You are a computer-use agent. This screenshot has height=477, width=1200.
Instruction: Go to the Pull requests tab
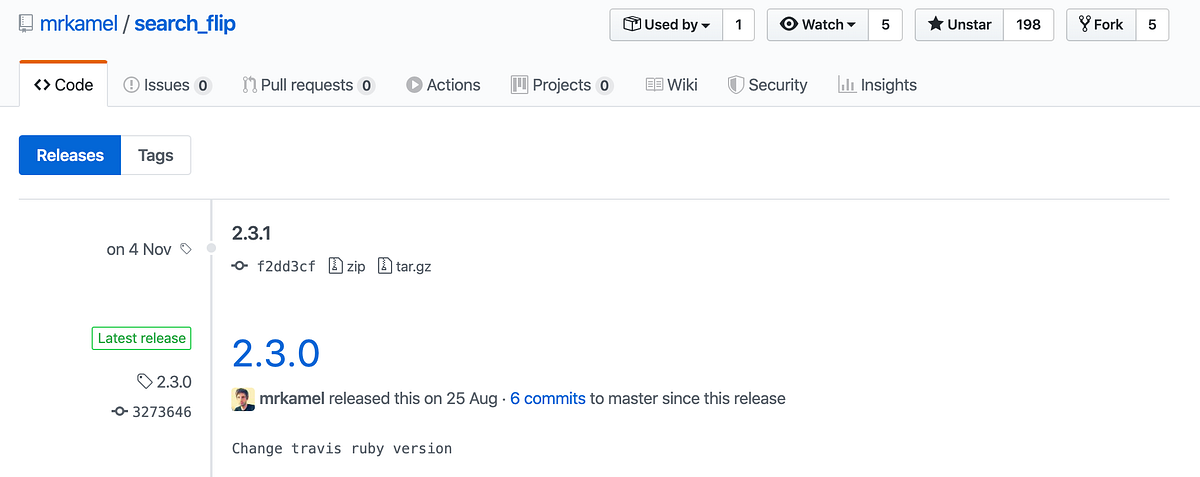pos(308,85)
